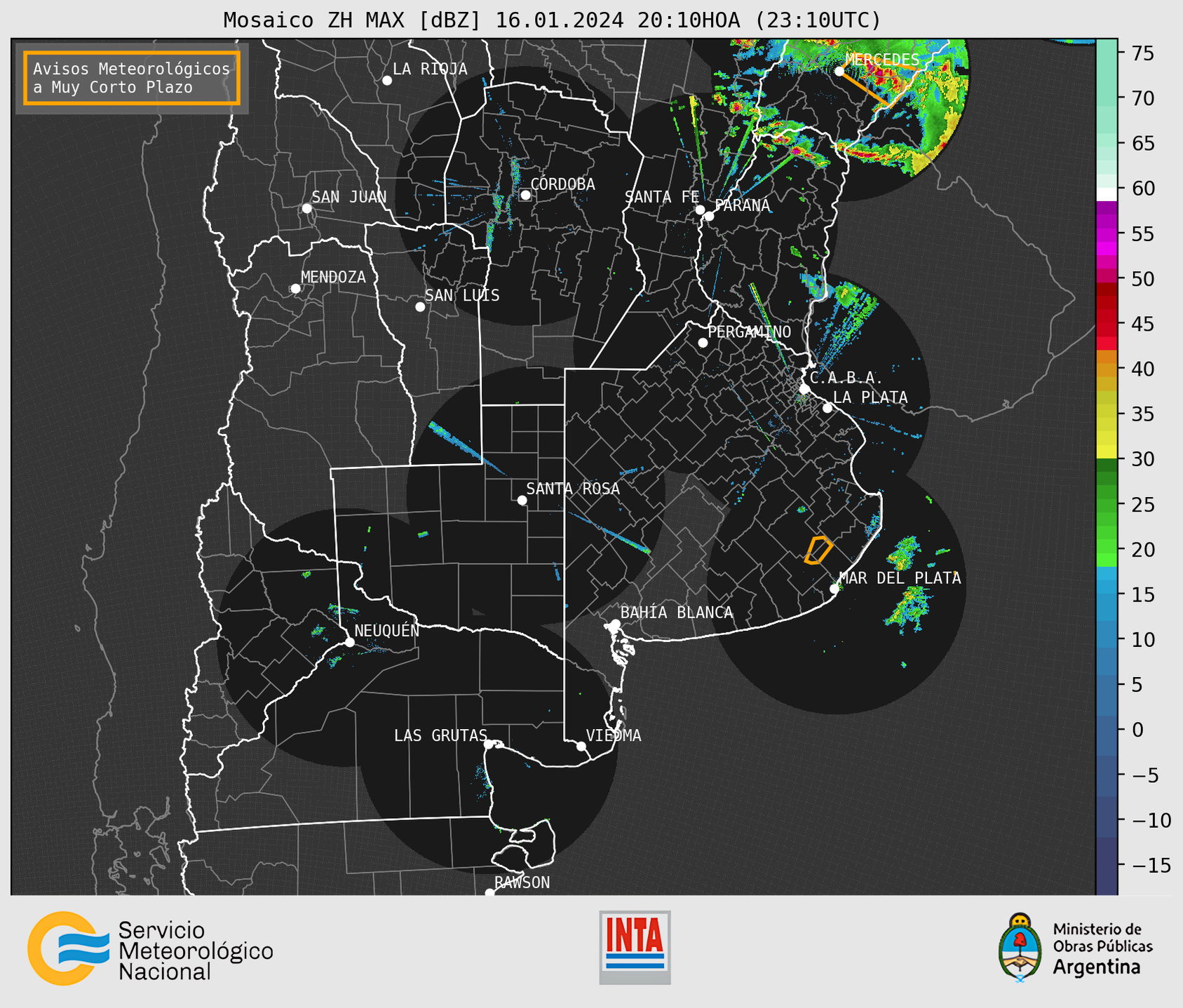This screenshot has height=1008, width=1183.
Task: Click the Córdoba city marker dot
Action: [525, 195]
